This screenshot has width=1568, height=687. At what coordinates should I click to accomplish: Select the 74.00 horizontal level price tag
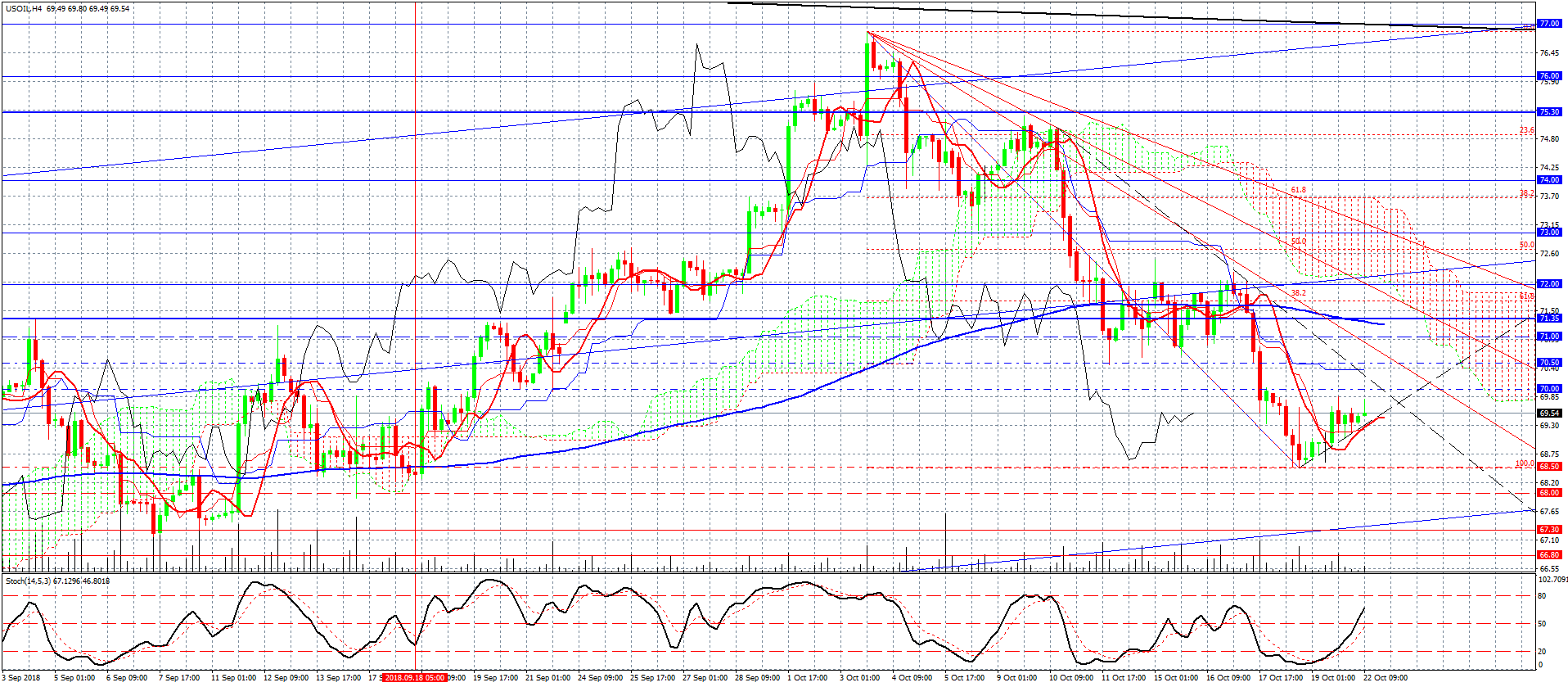click(1549, 180)
